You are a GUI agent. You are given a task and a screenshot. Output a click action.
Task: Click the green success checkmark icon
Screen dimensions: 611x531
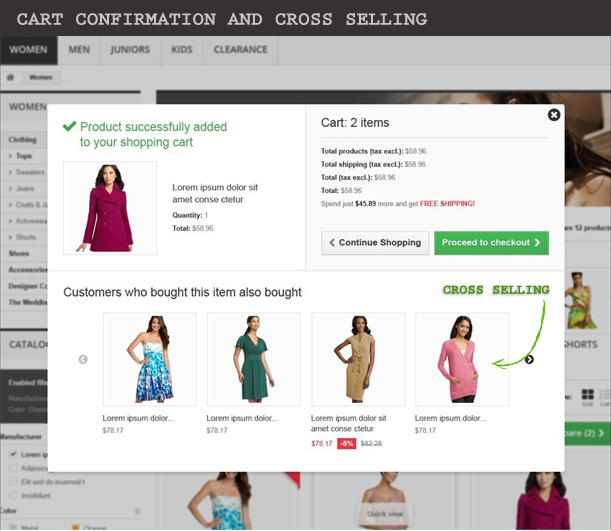pyautogui.click(x=69, y=127)
